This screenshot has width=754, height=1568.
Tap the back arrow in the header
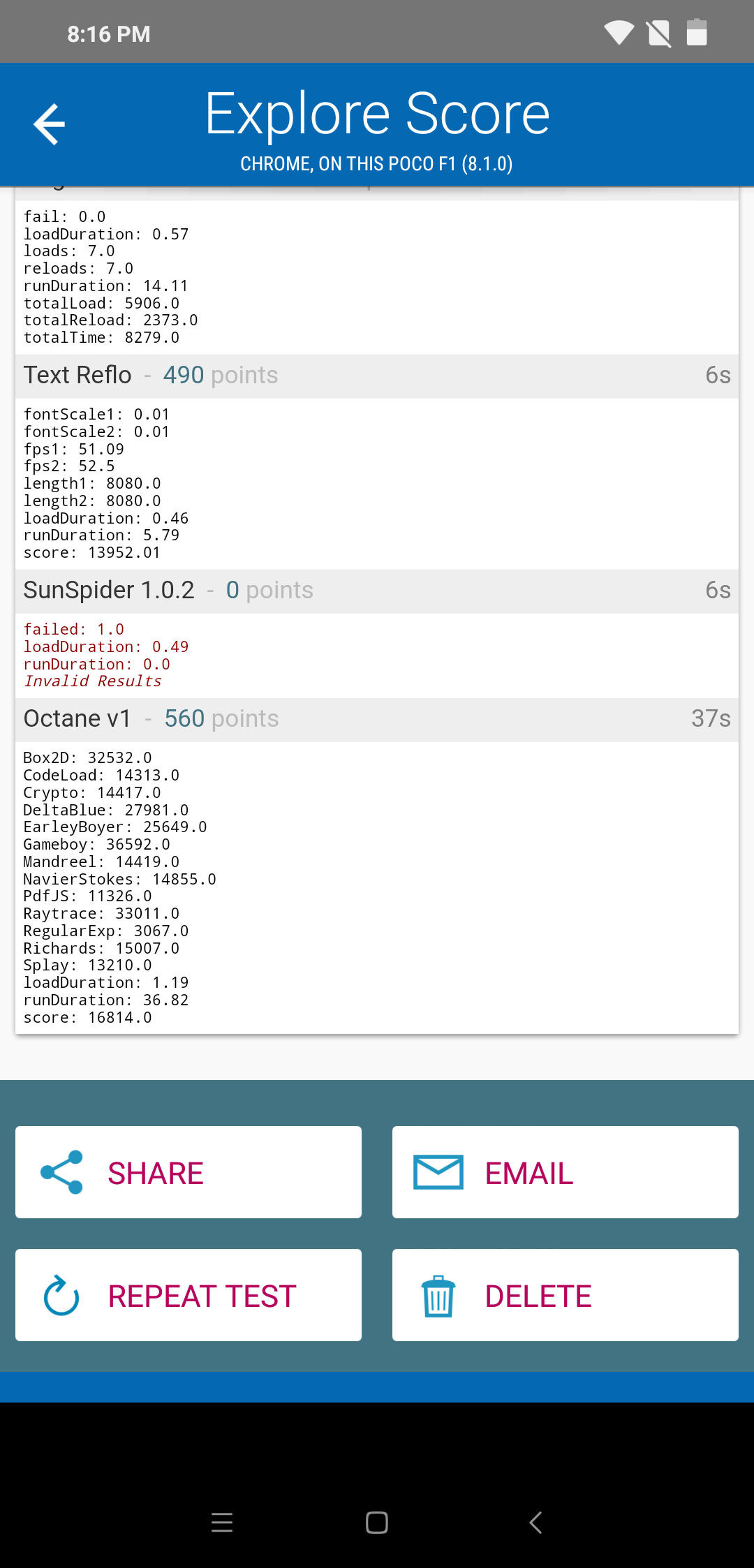pos(49,124)
